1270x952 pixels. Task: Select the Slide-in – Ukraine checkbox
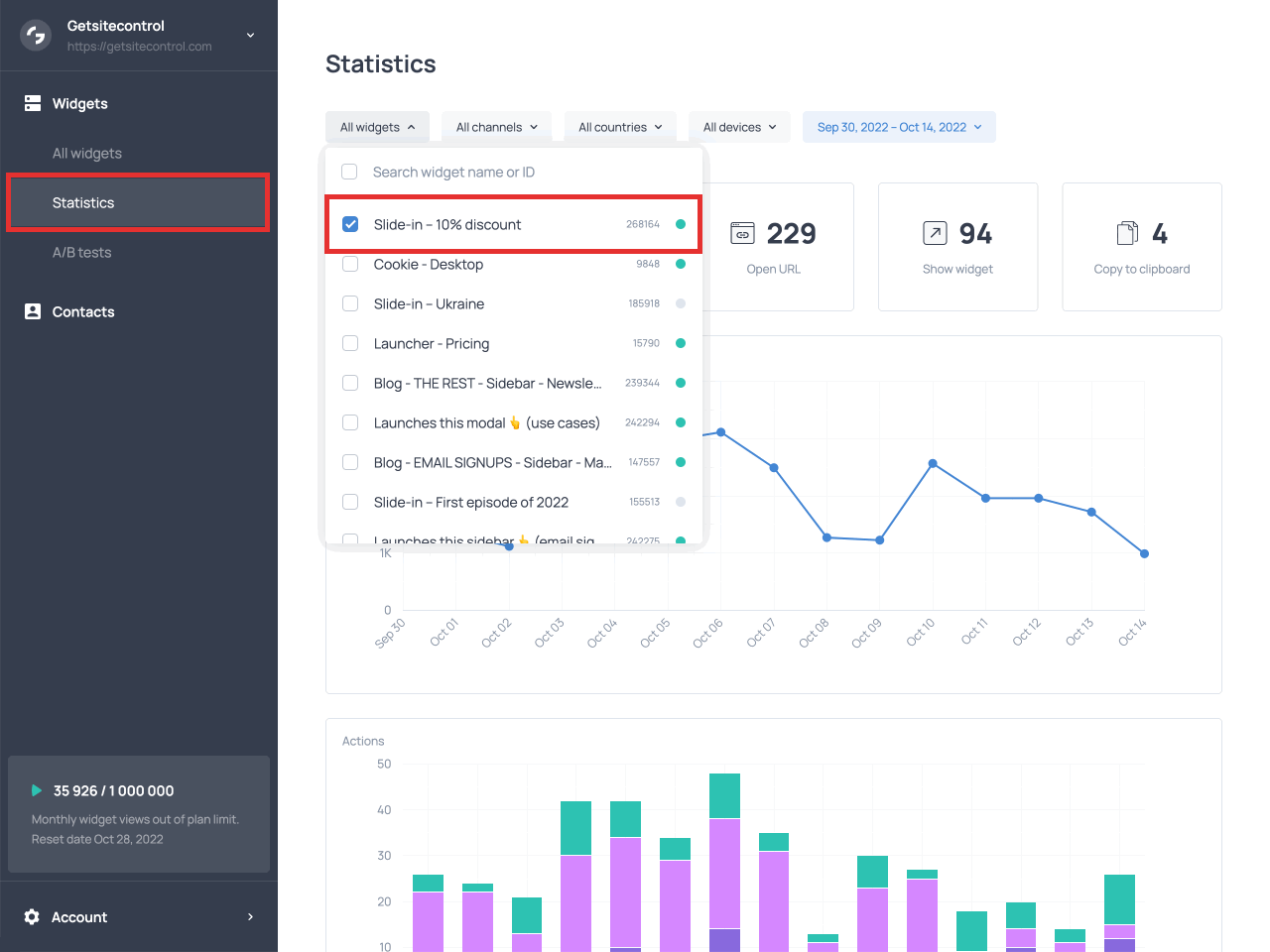pos(349,303)
